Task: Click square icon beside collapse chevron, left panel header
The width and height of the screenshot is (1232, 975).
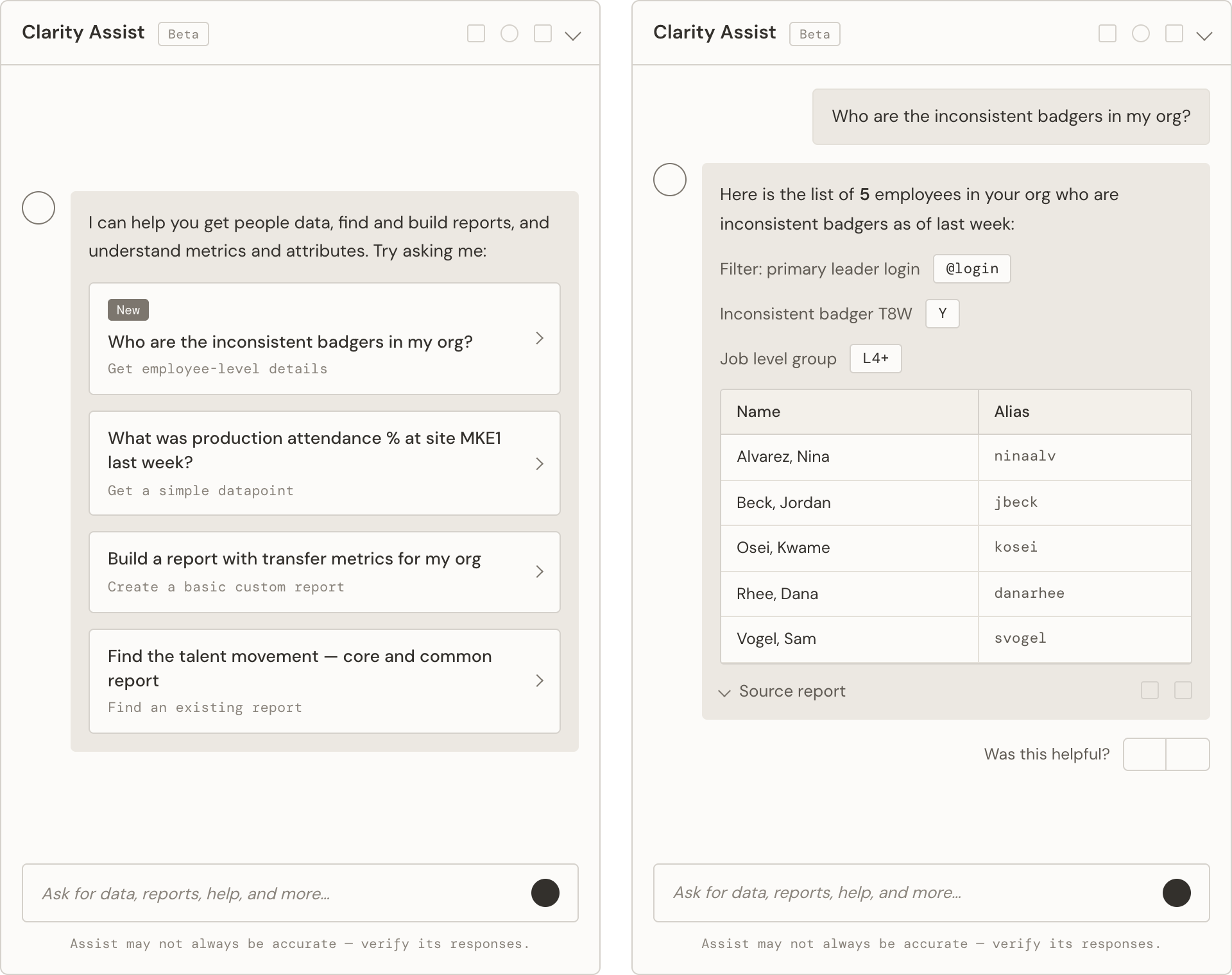Action: pos(543,33)
